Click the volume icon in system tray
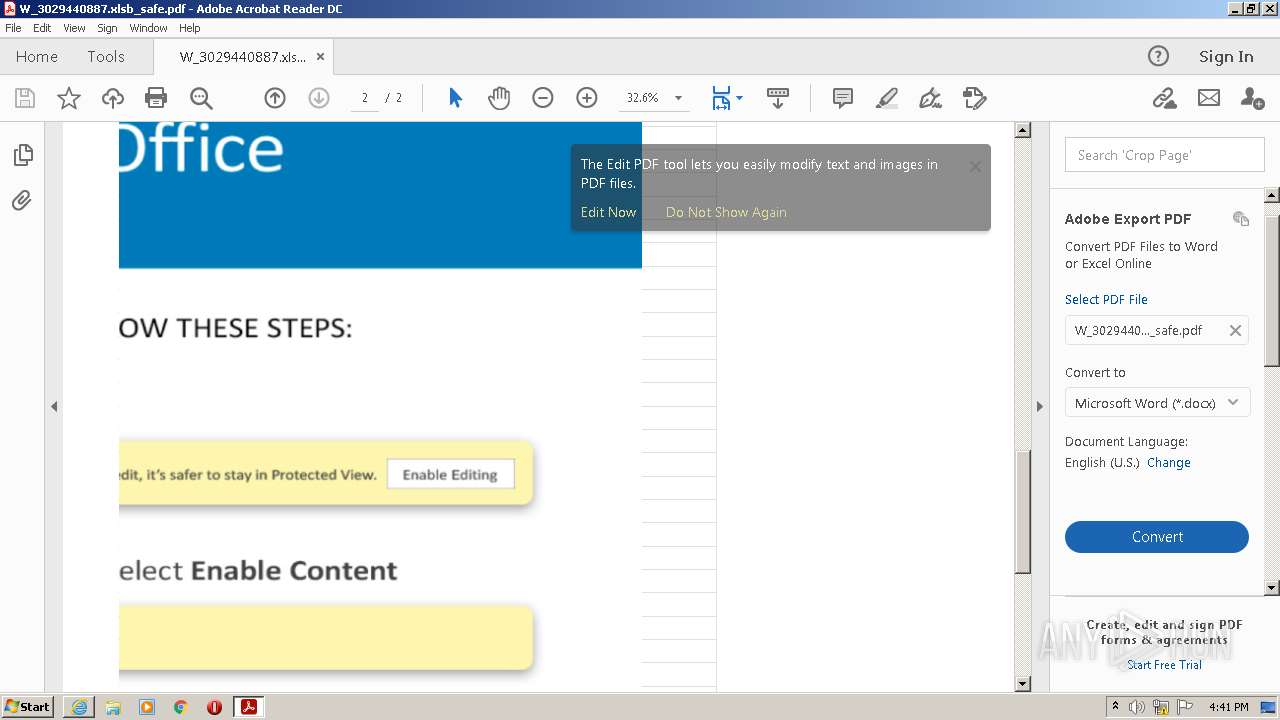The image size is (1280, 720). coord(1137,707)
